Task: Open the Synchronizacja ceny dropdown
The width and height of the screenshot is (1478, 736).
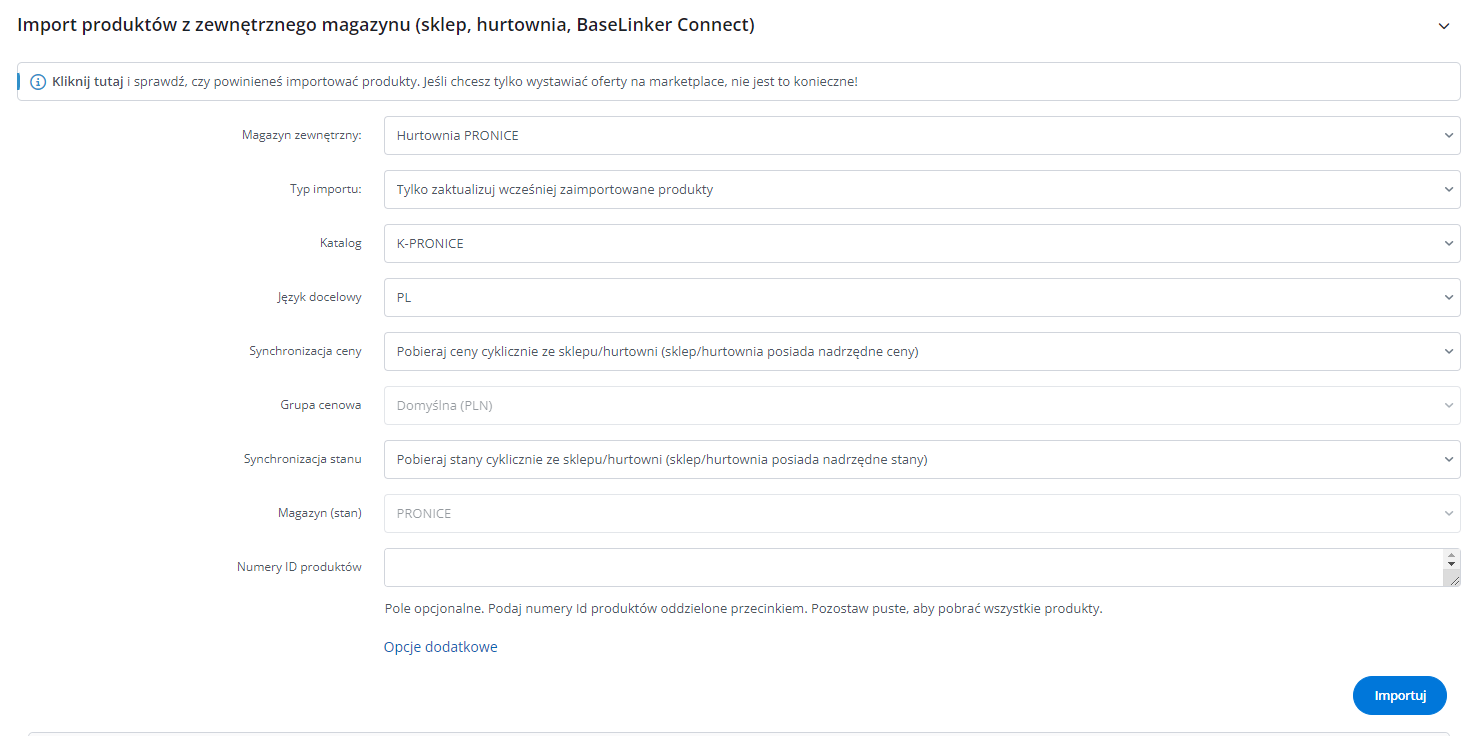Action: click(920, 352)
